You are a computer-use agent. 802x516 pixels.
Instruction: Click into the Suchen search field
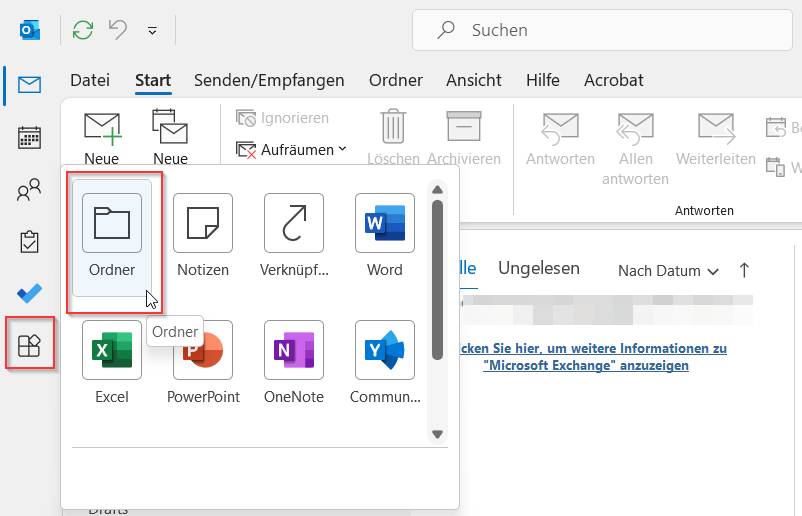[x=602, y=30]
